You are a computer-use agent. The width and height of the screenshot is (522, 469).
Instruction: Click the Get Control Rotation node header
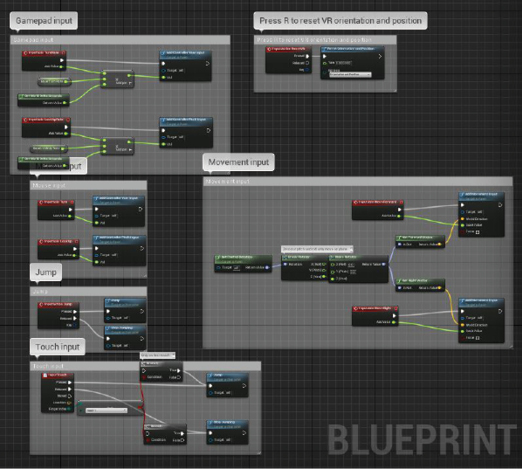click(243, 258)
